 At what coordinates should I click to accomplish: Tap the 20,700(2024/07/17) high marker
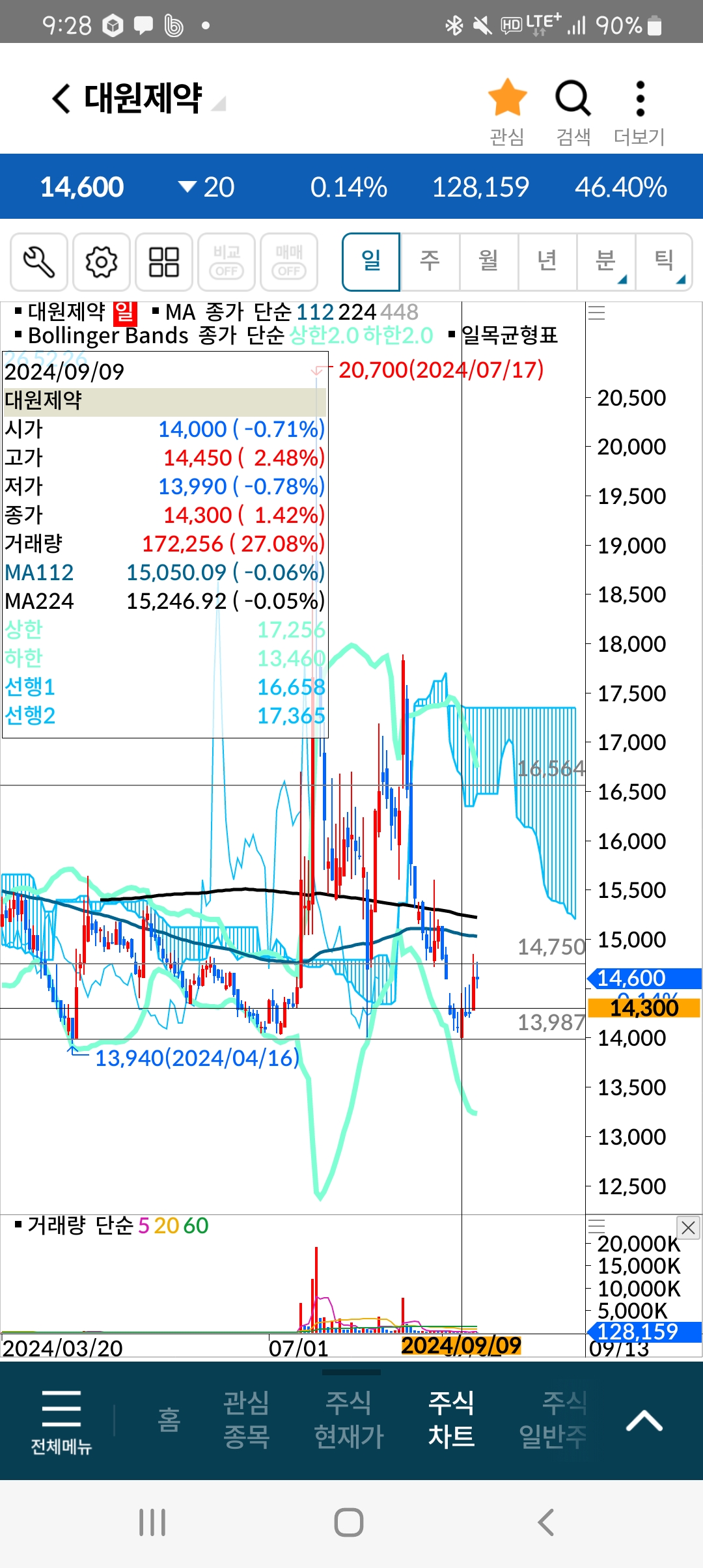coord(441,370)
